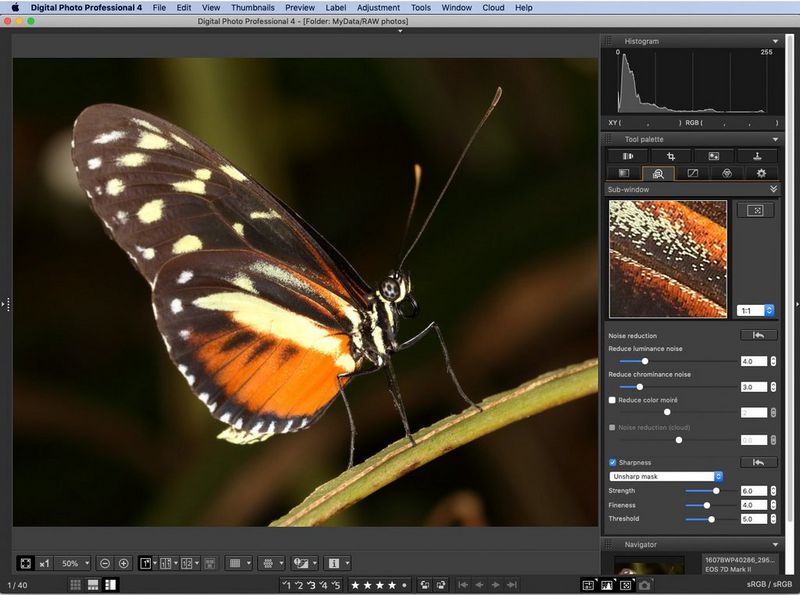Disable the Sharpness checkbox
800x595 pixels.
(x=612, y=463)
